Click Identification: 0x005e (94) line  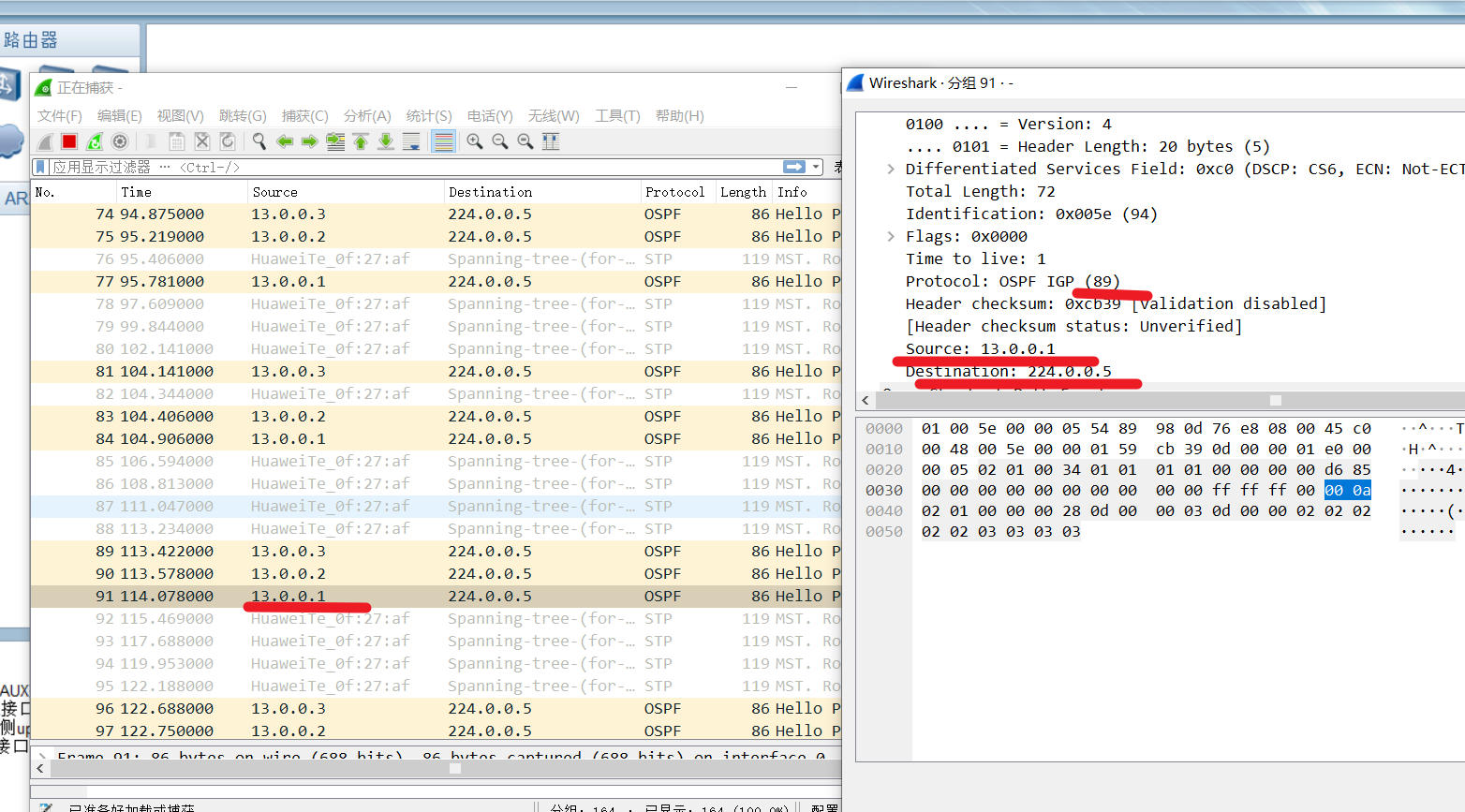tap(1031, 214)
